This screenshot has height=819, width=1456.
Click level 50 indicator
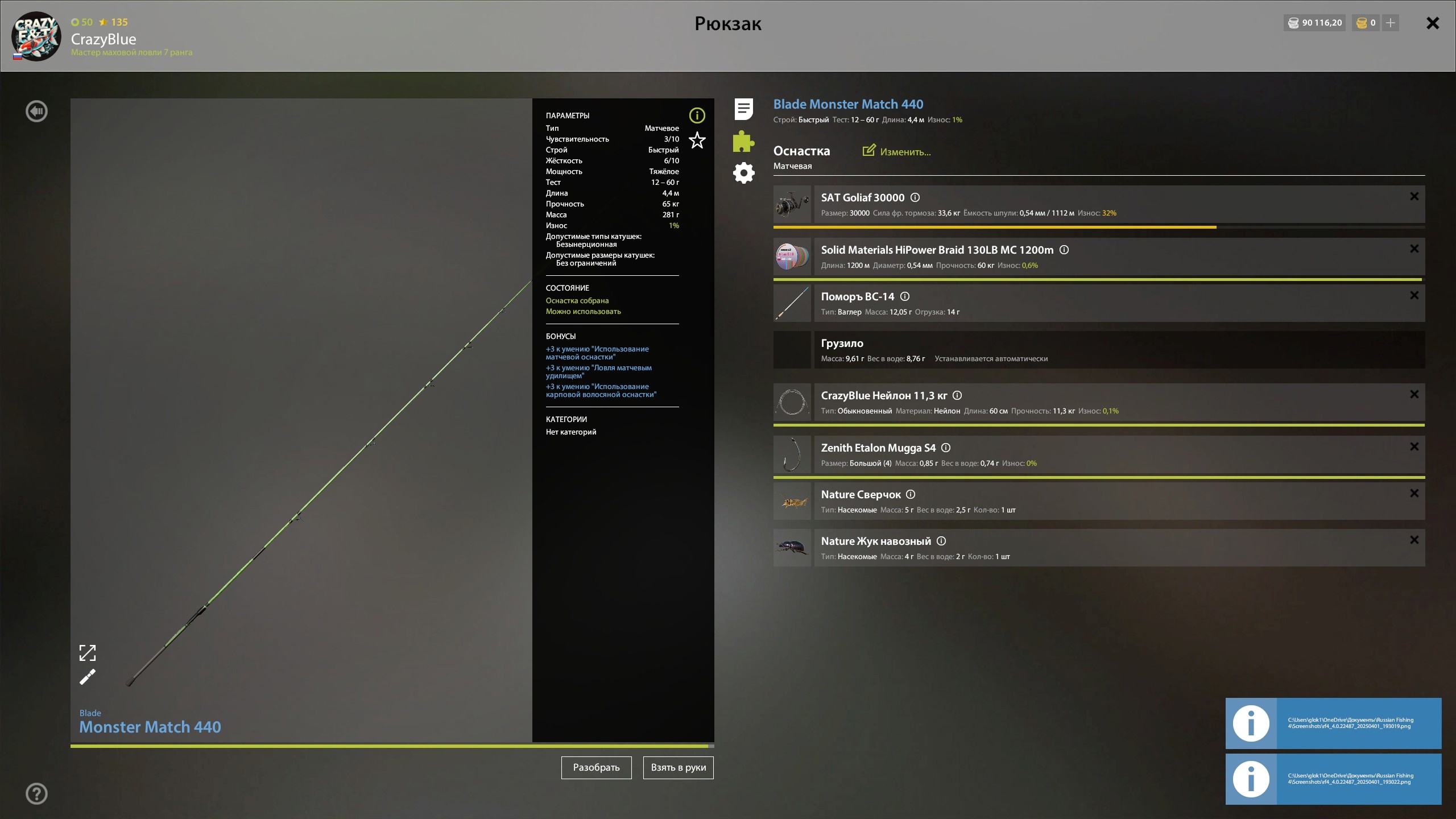[82, 22]
